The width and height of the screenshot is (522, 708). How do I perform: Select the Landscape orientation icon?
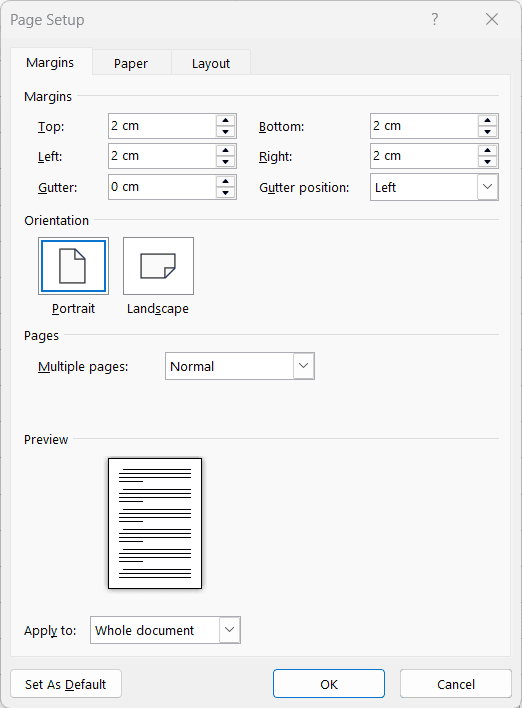158,266
